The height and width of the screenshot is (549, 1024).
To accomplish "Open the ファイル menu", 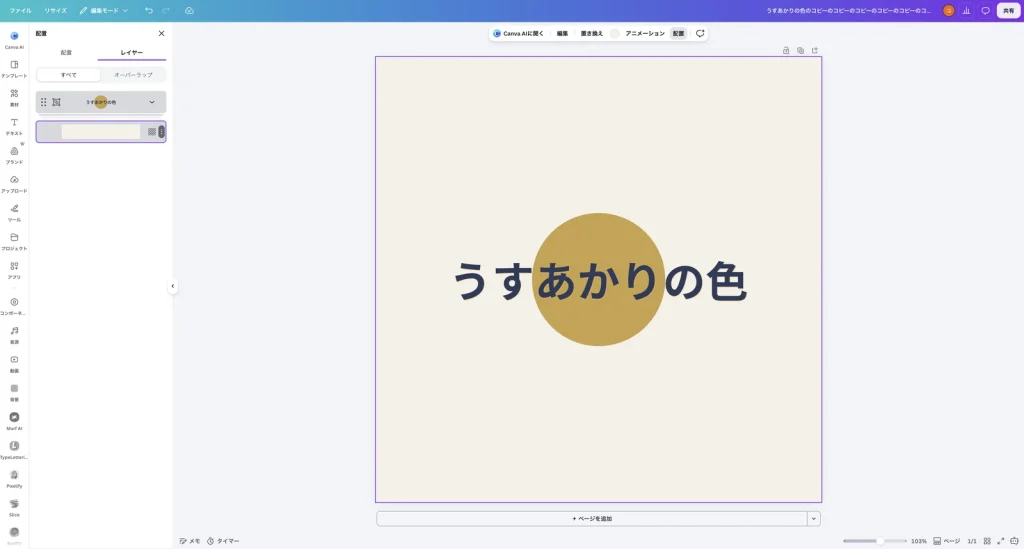I will click(x=20, y=10).
